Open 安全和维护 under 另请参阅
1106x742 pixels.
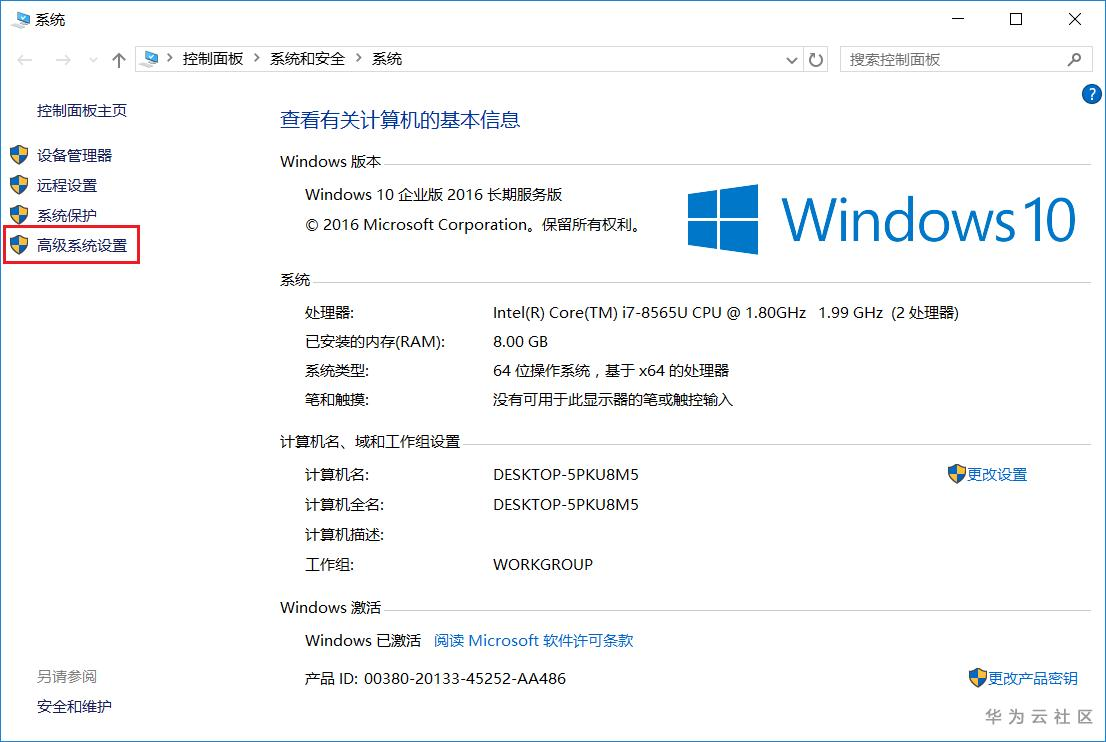[x=74, y=706]
